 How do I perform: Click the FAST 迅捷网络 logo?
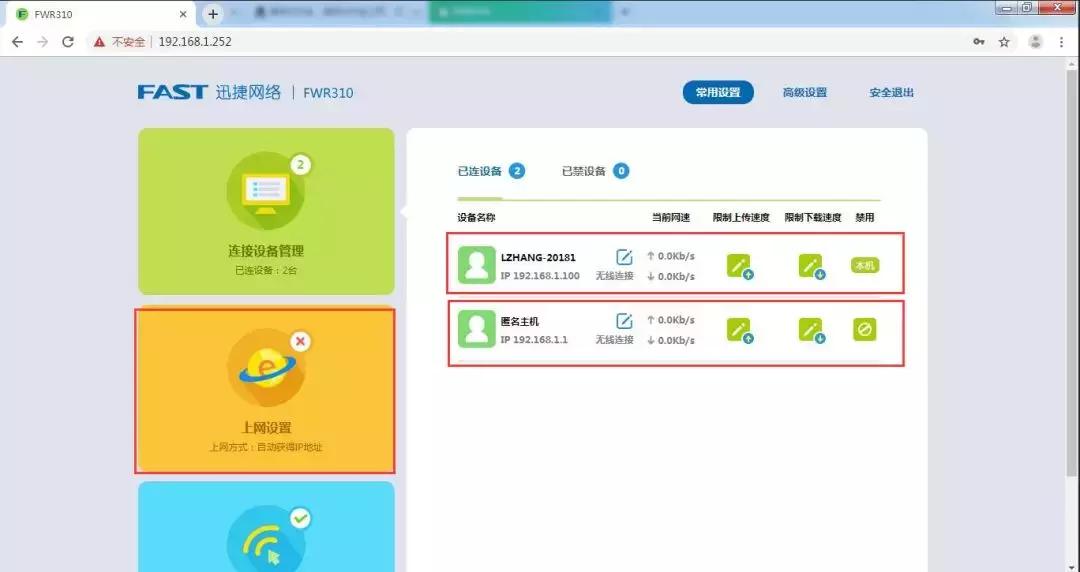pyautogui.click(x=209, y=92)
